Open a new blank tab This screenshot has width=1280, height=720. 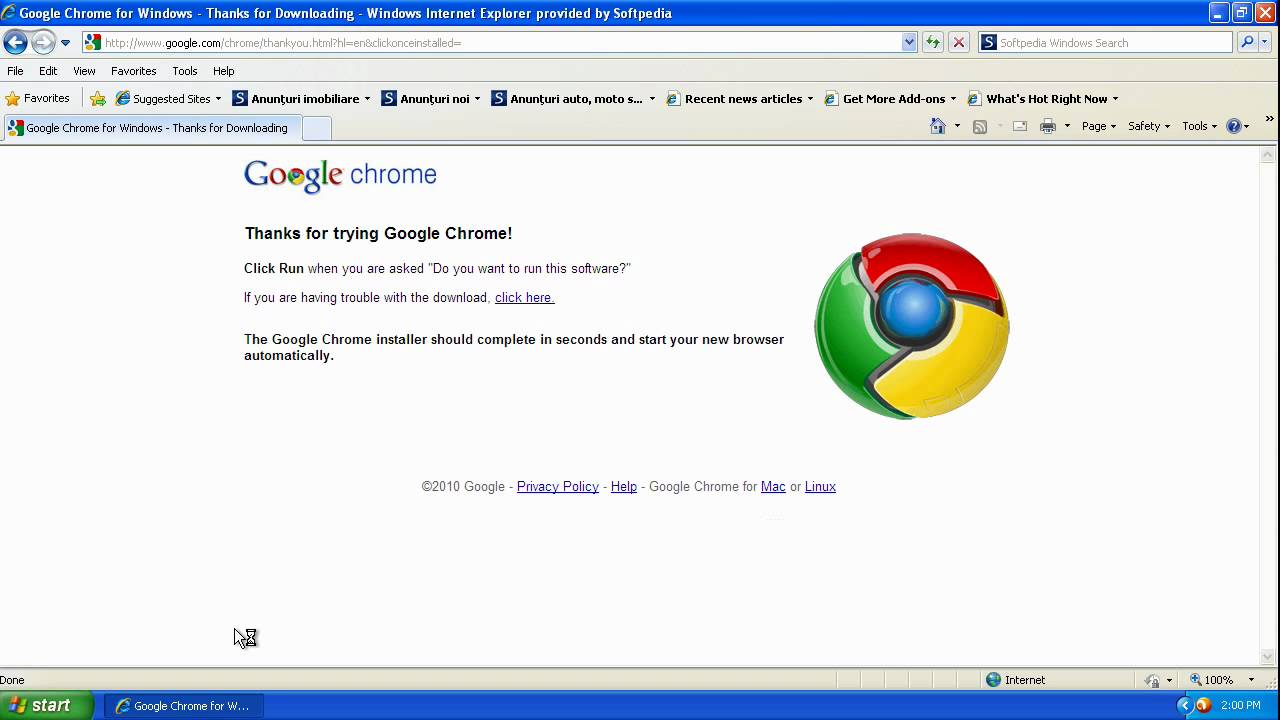316,128
